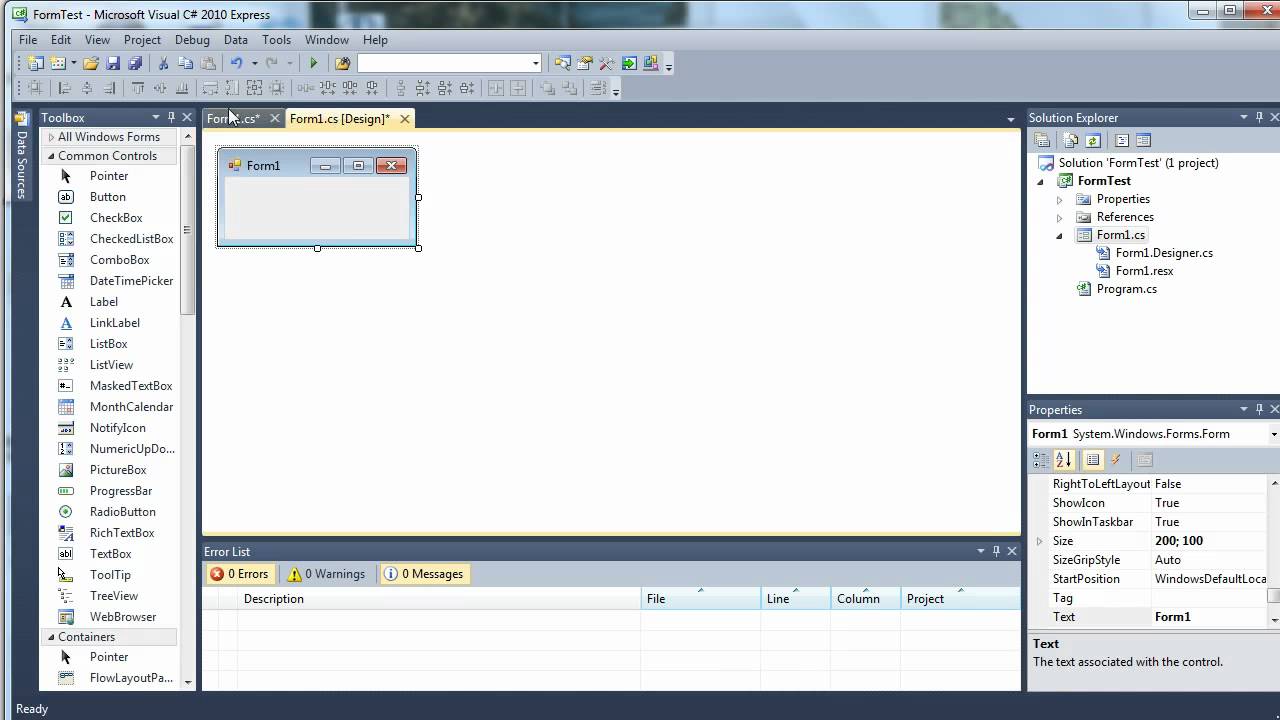Click the Data Sources side tab icon
The height and width of the screenshot is (720, 1280).
coord(21,119)
